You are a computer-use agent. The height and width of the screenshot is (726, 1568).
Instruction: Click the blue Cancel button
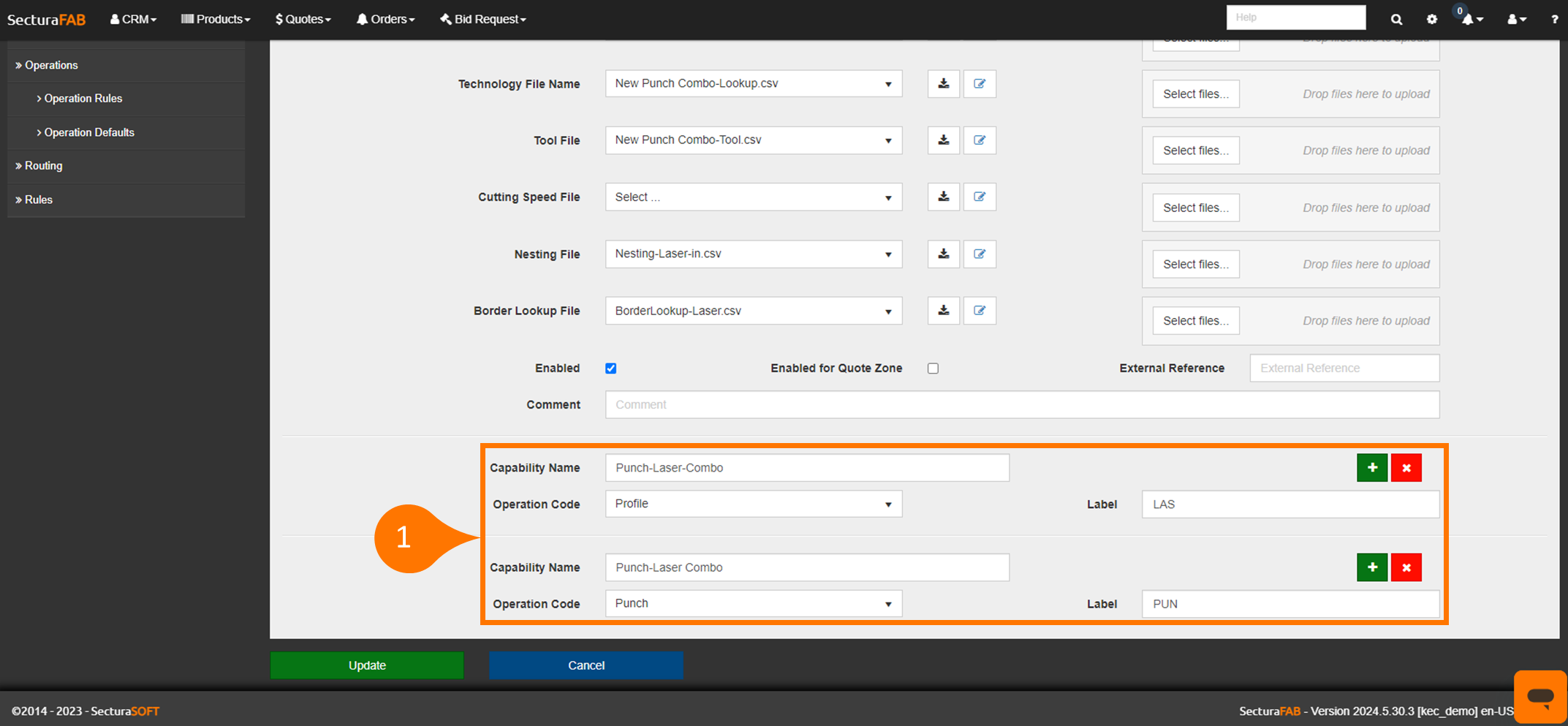586,665
